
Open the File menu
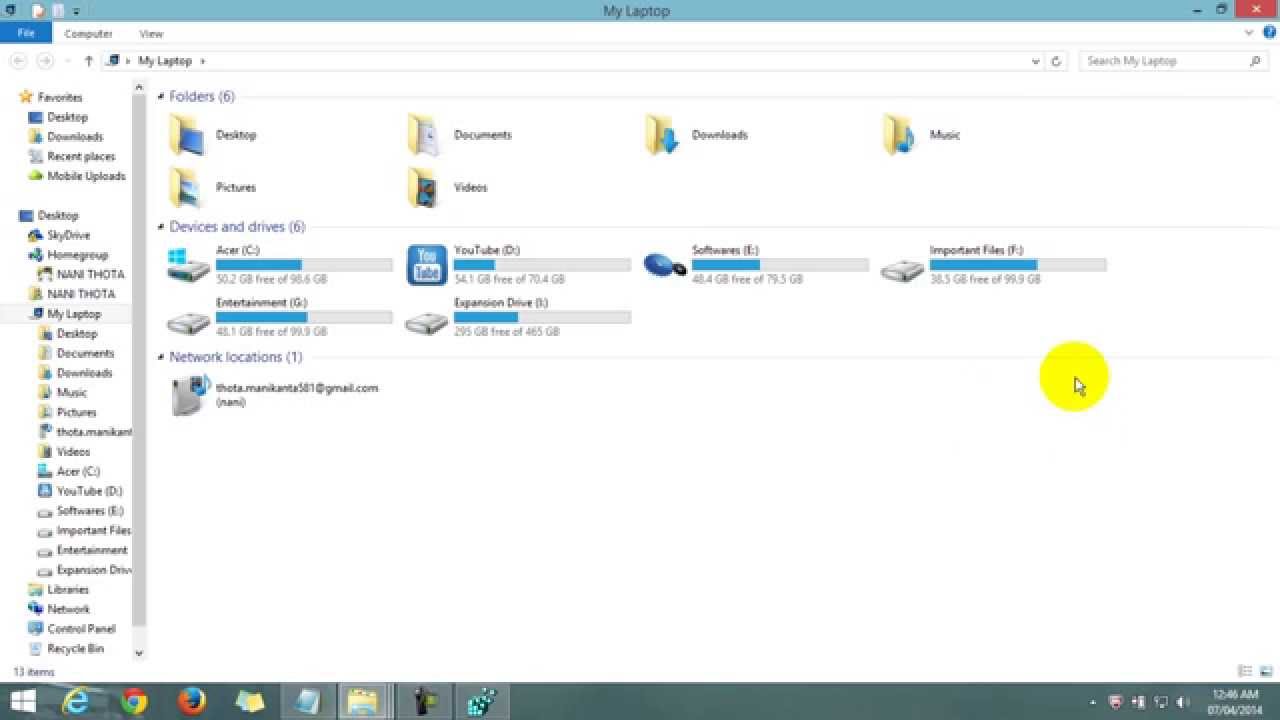click(25, 33)
